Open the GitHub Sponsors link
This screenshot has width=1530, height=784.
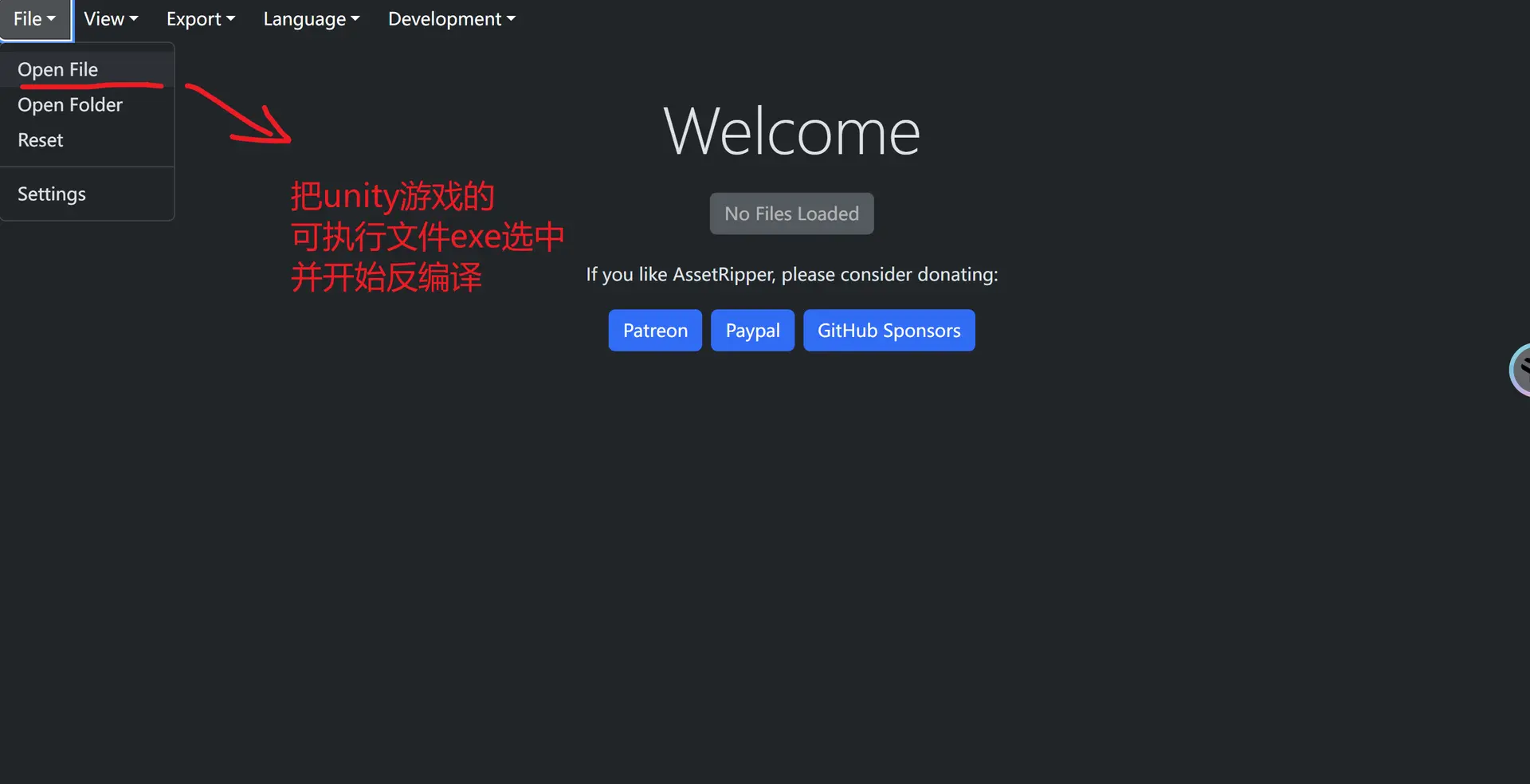889,330
